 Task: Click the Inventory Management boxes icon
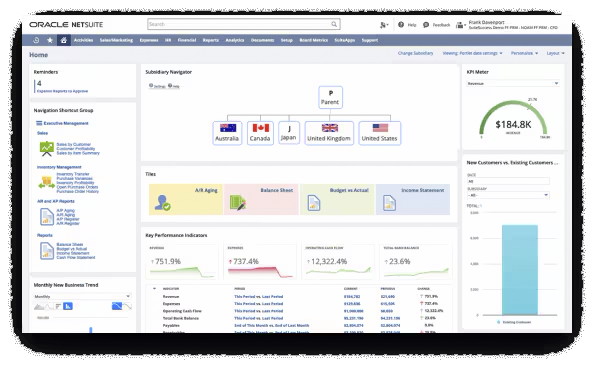click(47, 183)
